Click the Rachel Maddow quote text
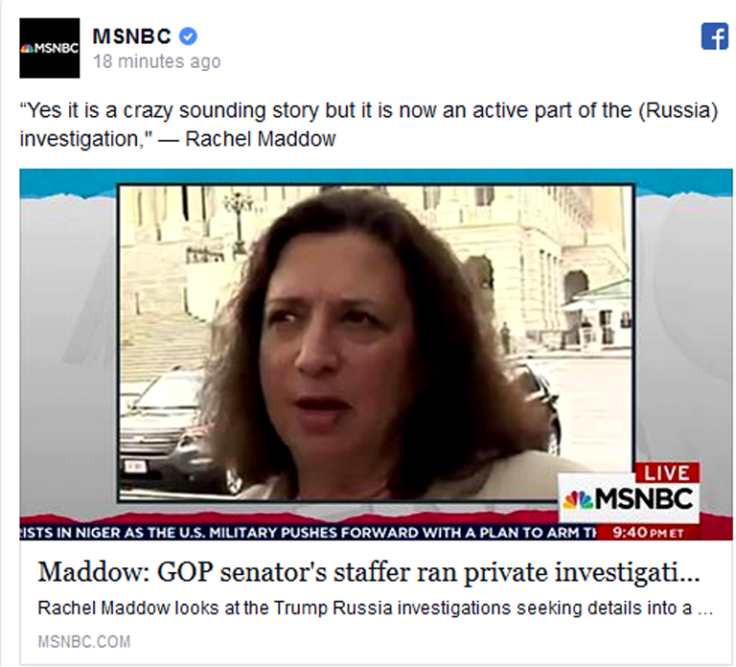736x667 pixels. point(368,124)
